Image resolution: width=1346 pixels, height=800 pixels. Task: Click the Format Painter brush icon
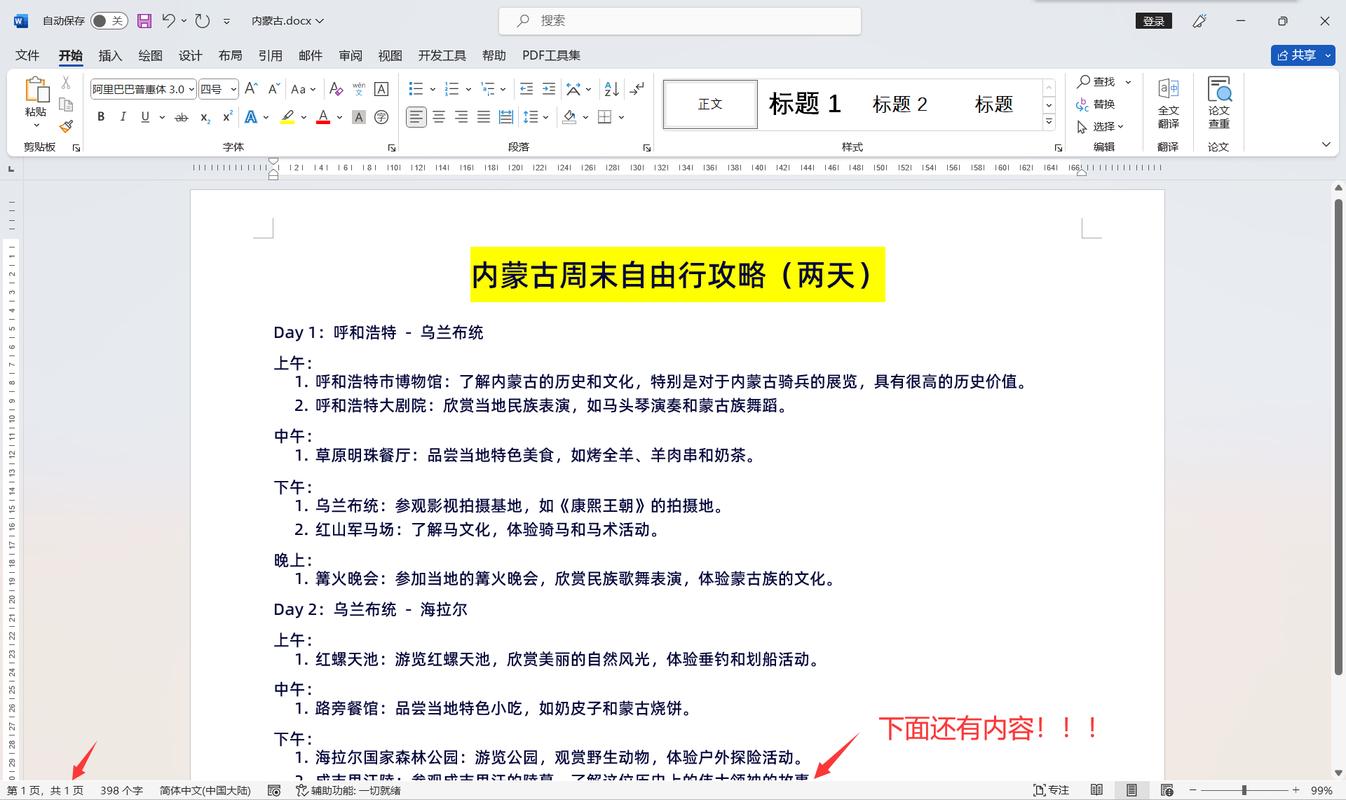(x=66, y=126)
